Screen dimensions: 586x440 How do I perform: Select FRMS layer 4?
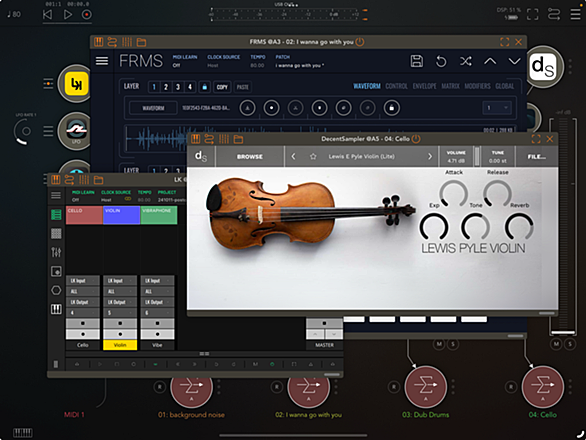[x=190, y=87]
